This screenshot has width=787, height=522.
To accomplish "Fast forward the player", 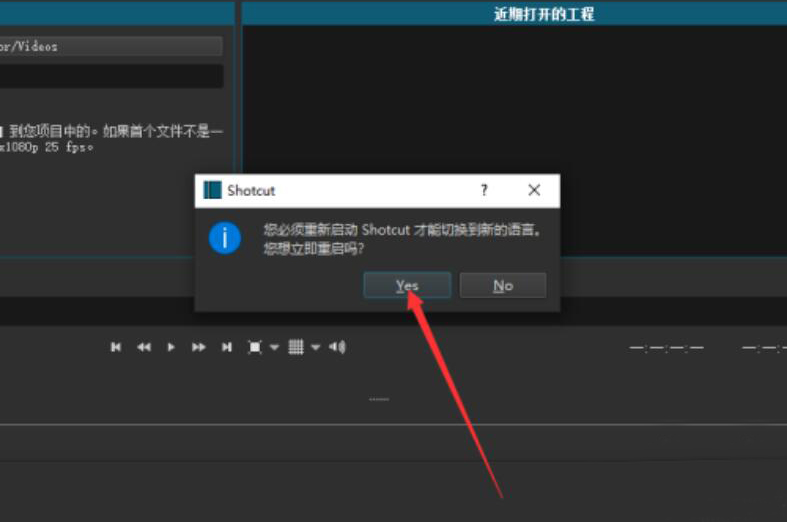I will [199, 347].
